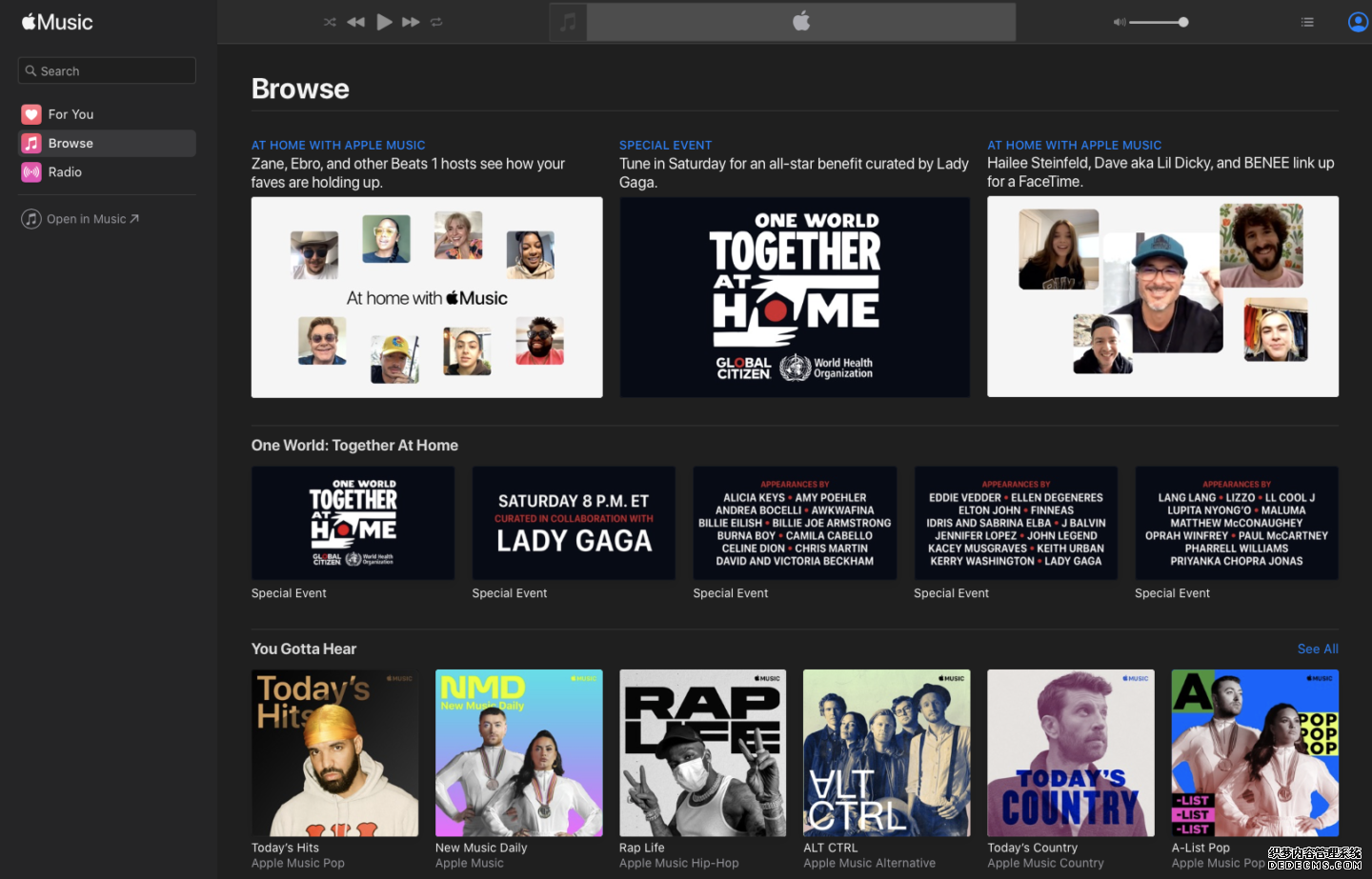Viewport: 1372px width, 879px height.
Task: Click Special Event label under Lady Gaga card
Action: (510, 593)
